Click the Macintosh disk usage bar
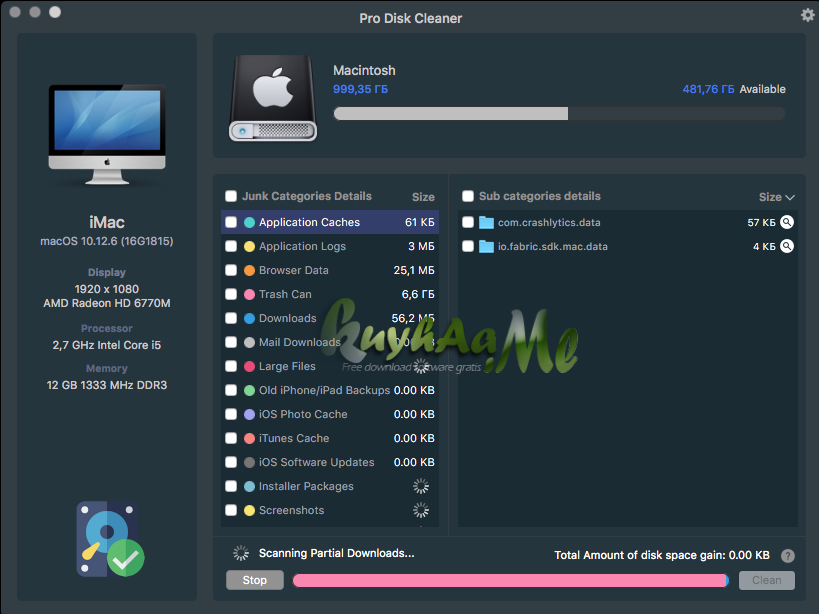The height and width of the screenshot is (614, 819). [x=559, y=113]
